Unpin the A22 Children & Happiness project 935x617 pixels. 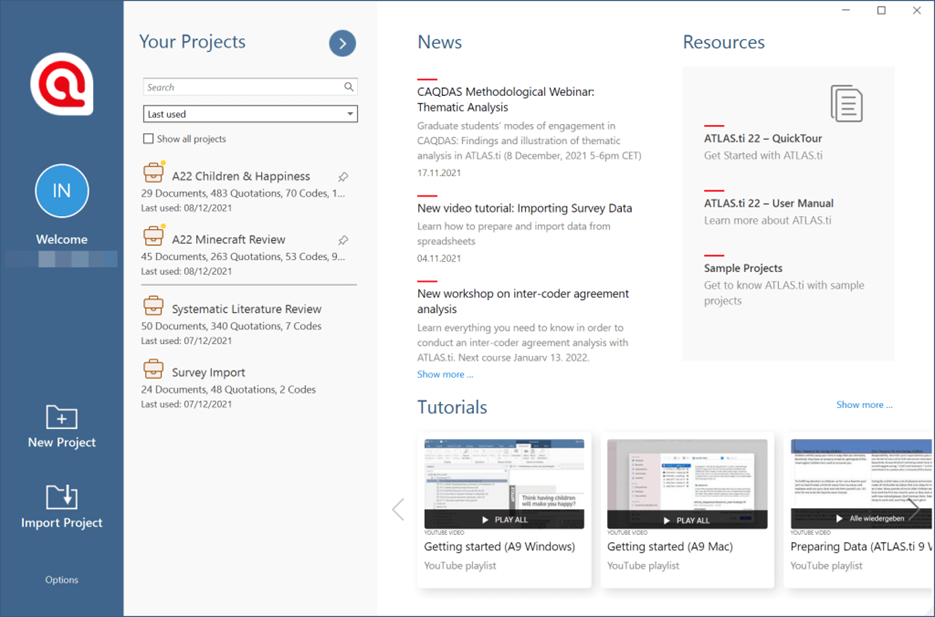(343, 177)
